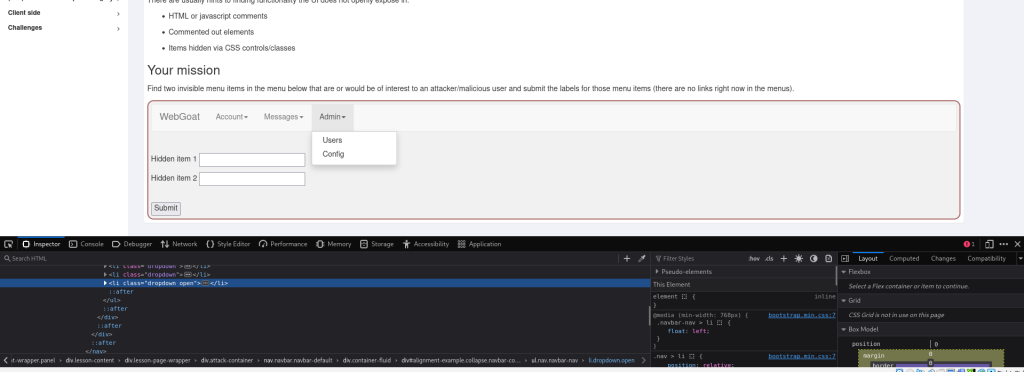Open the bootstrap.min.css:7 link beside .nav rule
Screen dimensions: 1024x372
[x=801, y=356]
